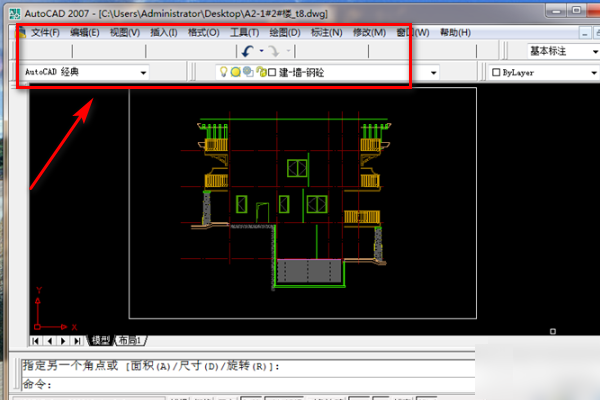600x400 pixels.
Task: Jump to first layout tab arrow
Action: (x=36, y=341)
